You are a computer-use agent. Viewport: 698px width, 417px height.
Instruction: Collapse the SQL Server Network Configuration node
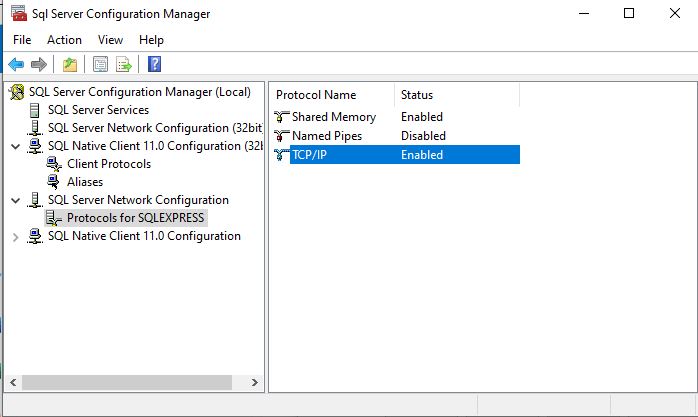click(x=16, y=200)
